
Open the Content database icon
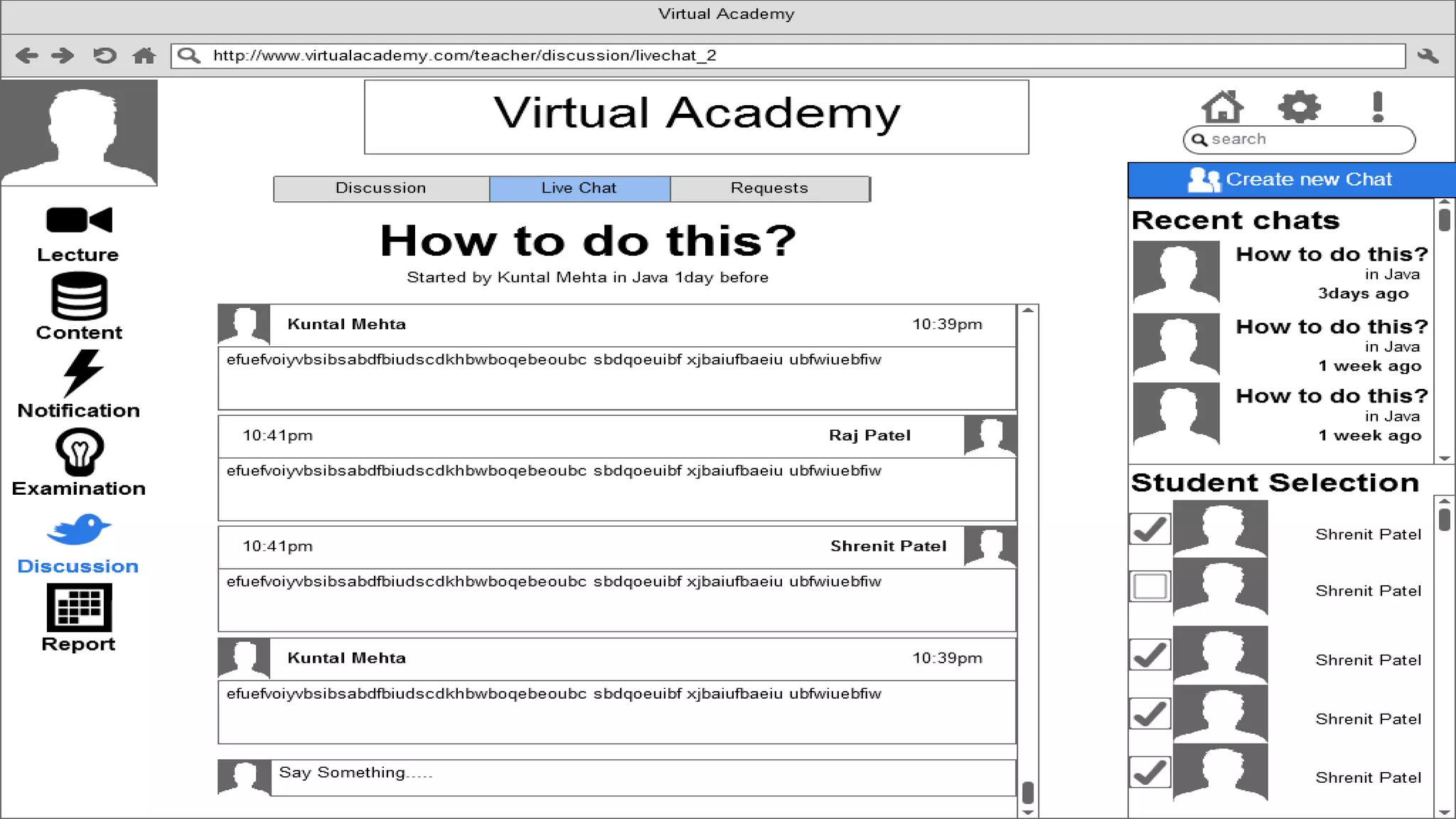(79, 296)
